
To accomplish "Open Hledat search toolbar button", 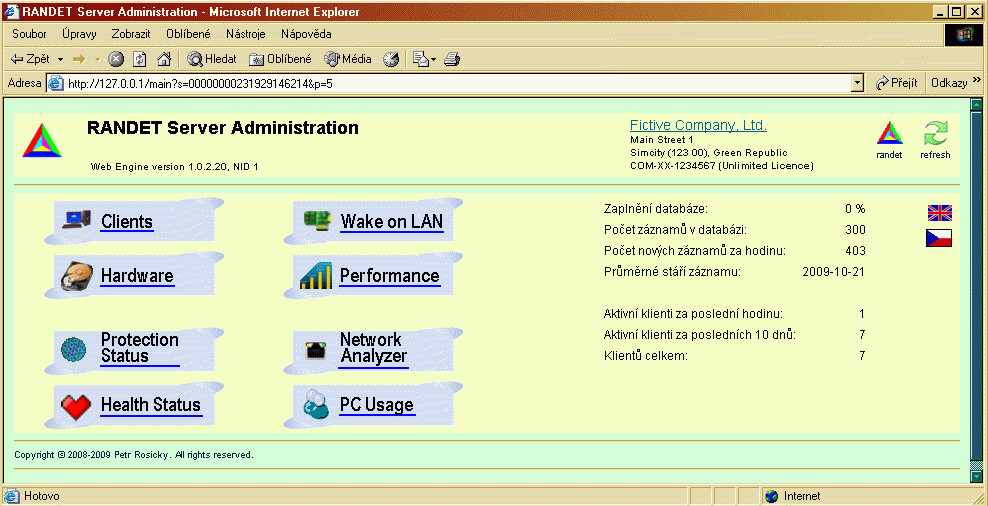I will pos(212,59).
